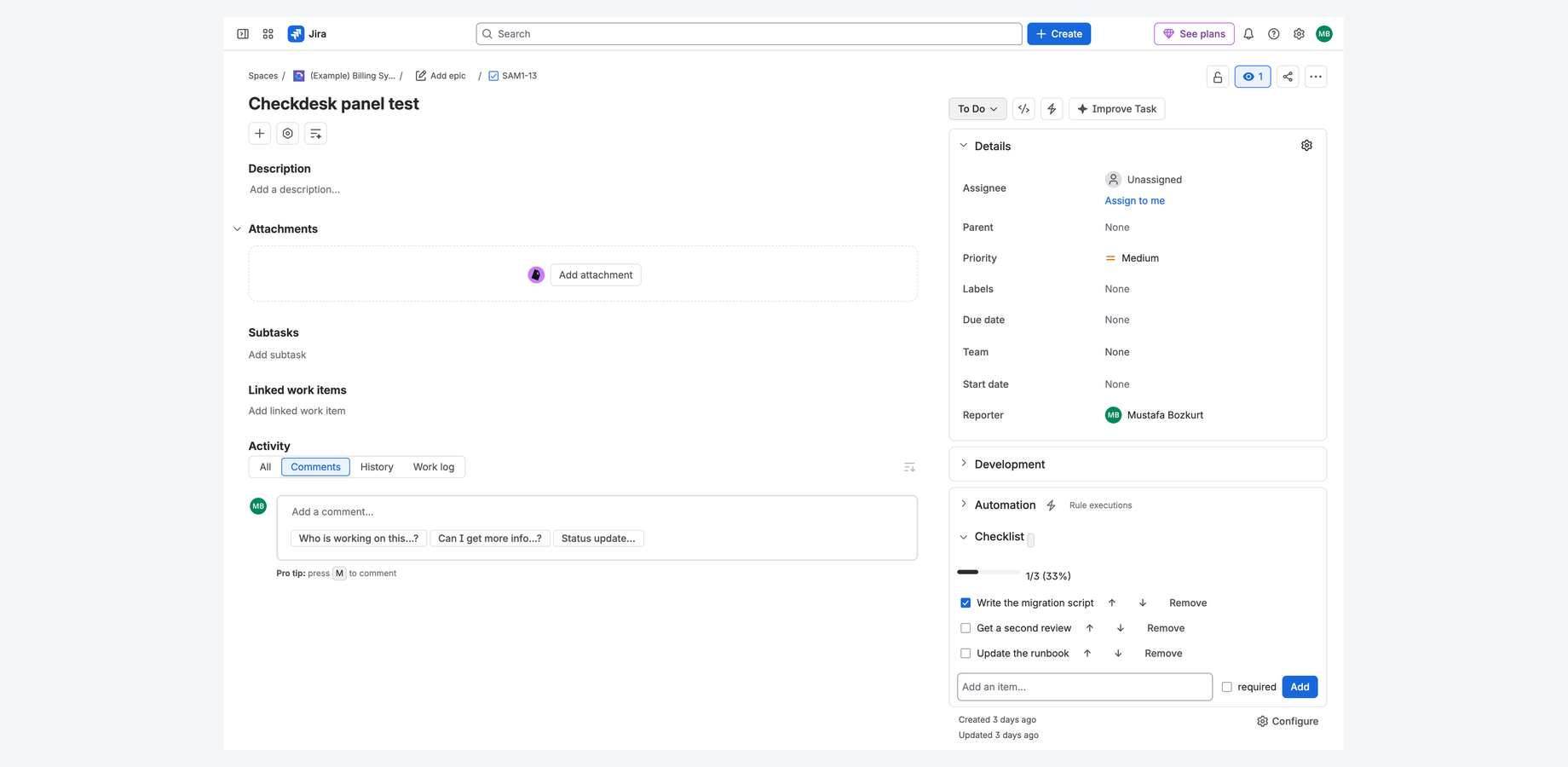Select the Comments tab
Image resolution: width=1568 pixels, height=767 pixels.
(x=315, y=467)
